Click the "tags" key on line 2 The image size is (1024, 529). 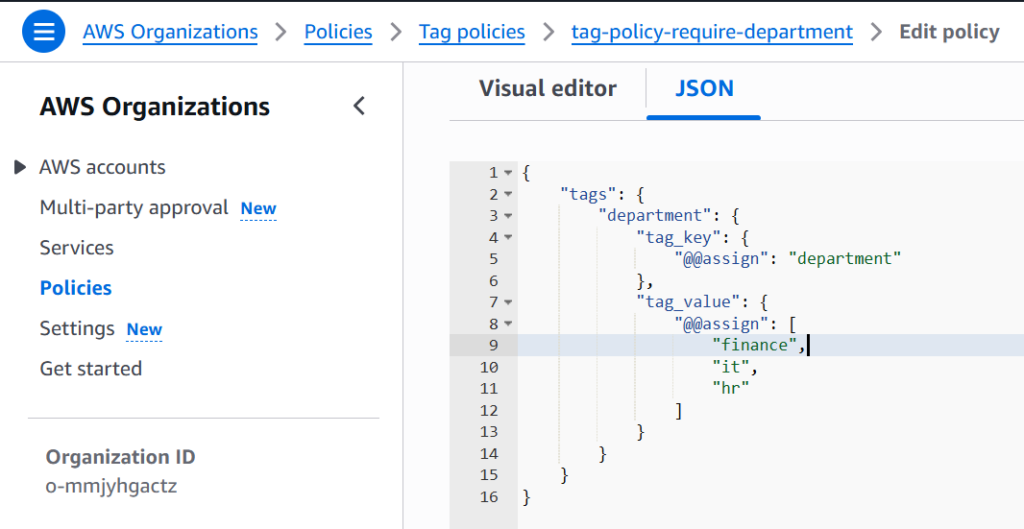pos(589,194)
